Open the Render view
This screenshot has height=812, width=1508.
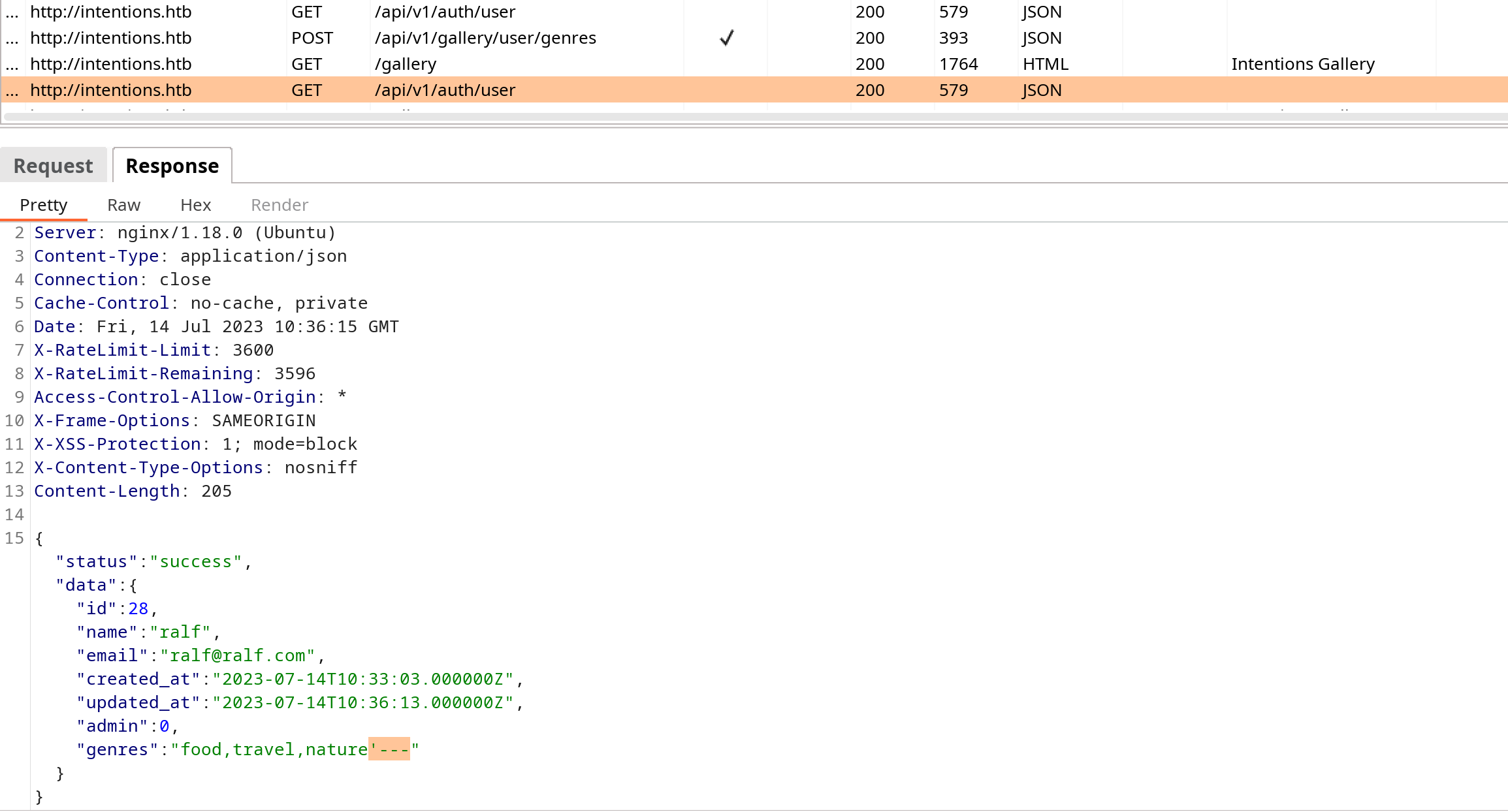point(279,205)
